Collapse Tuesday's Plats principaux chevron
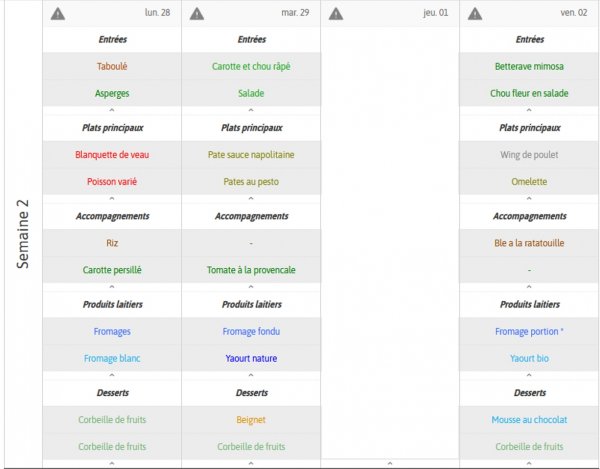Screen dimensions: 600x469 pos(251,199)
